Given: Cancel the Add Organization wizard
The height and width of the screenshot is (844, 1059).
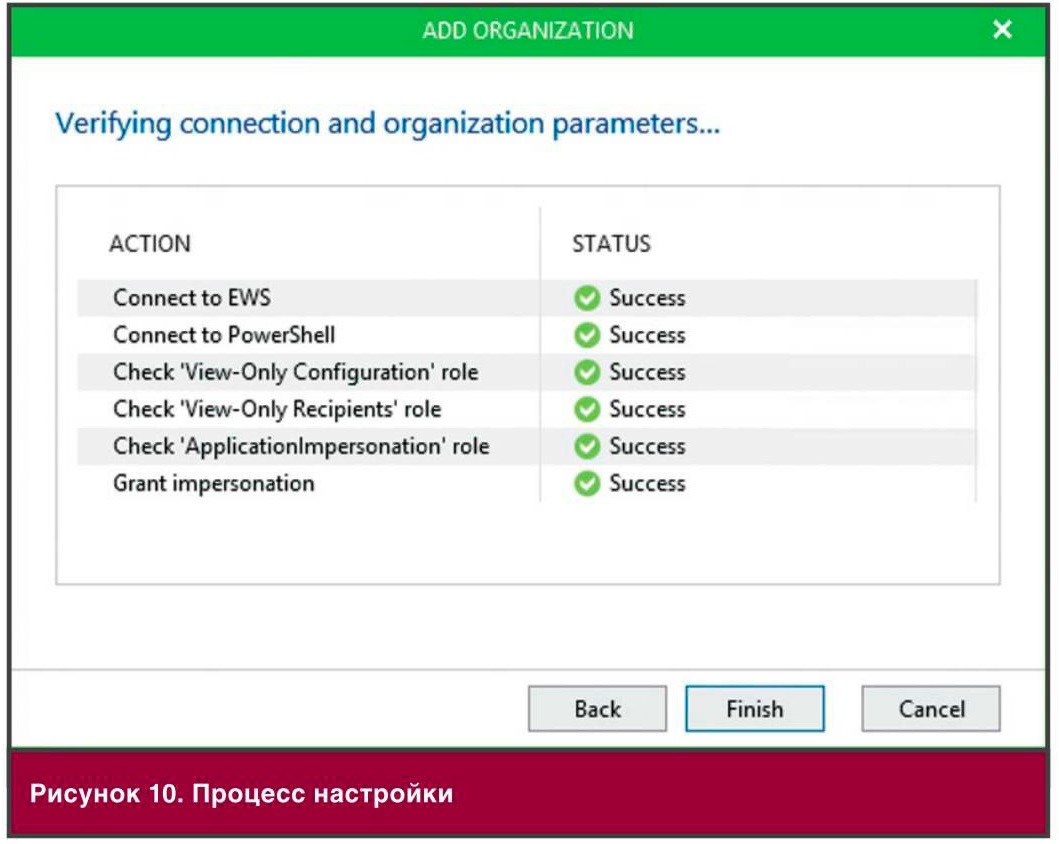Looking at the screenshot, I should pos(931,708).
